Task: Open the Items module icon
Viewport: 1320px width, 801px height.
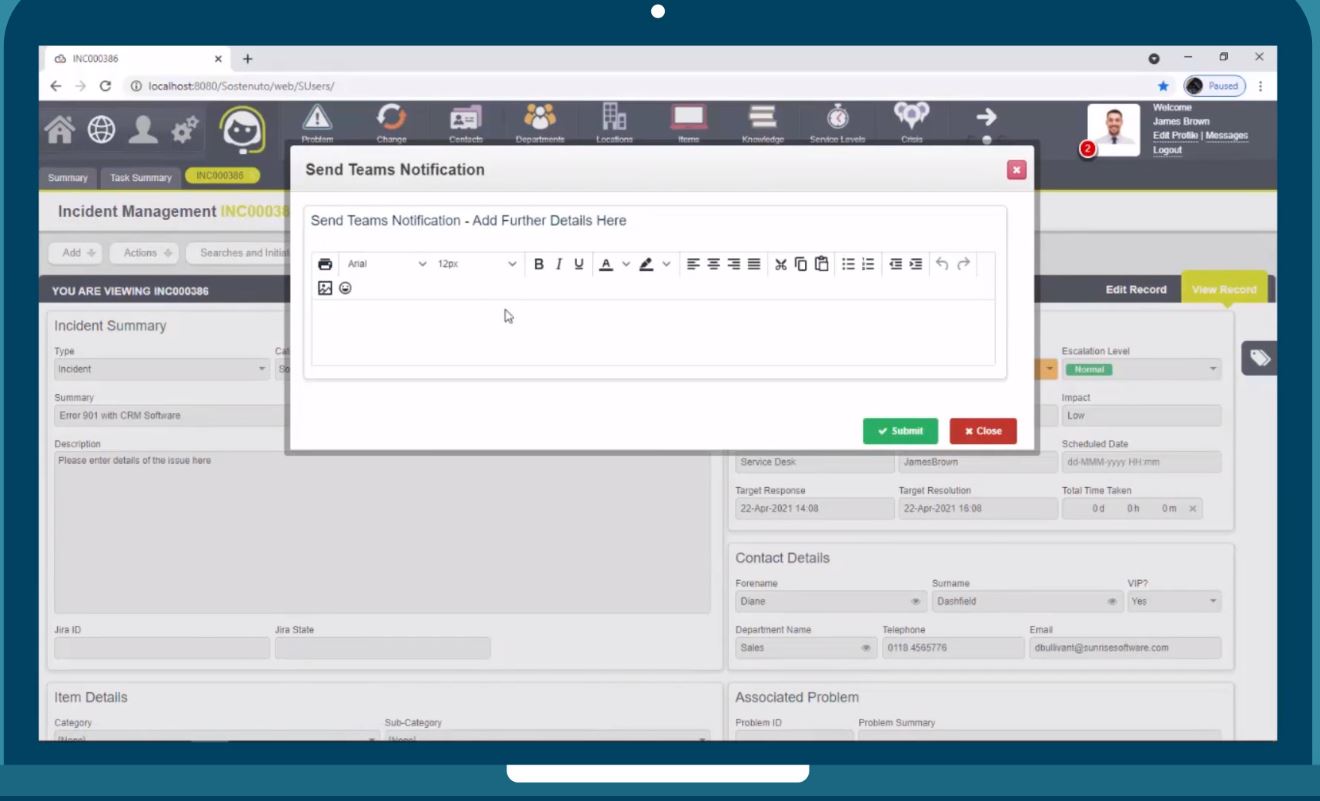Action: pyautogui.click(x=688, y=124)
